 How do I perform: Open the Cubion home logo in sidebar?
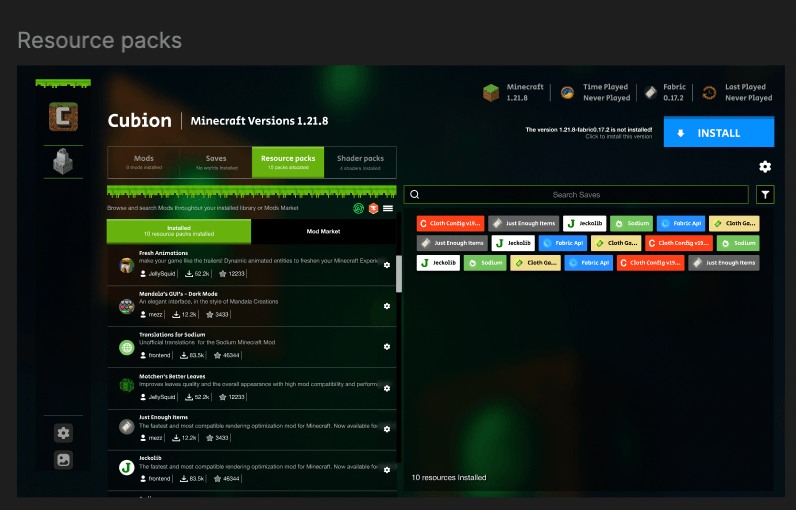pyautogui.click(x=63, y=117)
